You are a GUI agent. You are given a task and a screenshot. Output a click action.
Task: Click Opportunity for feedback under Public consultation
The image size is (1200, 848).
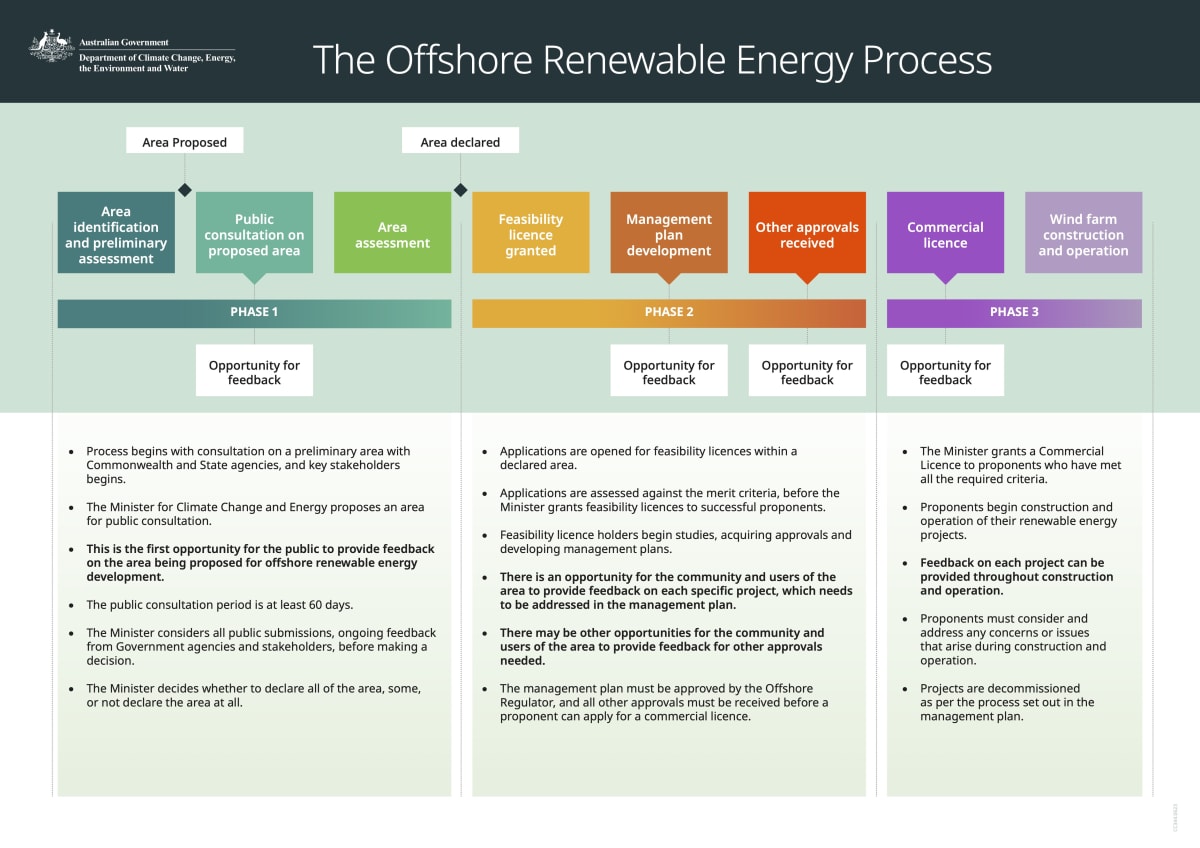254,372
